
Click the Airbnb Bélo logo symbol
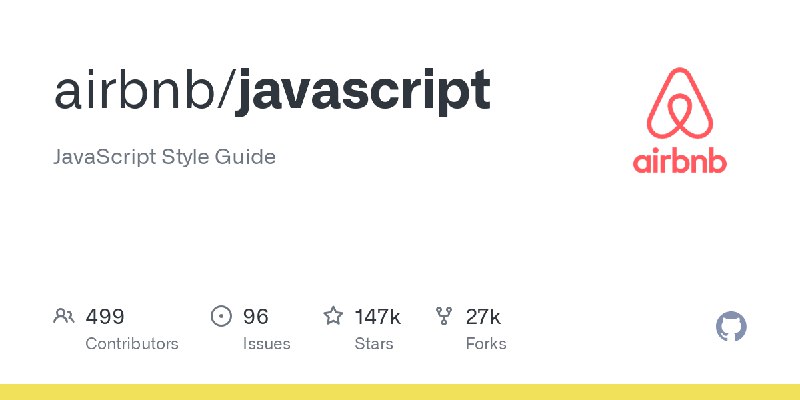680,103
